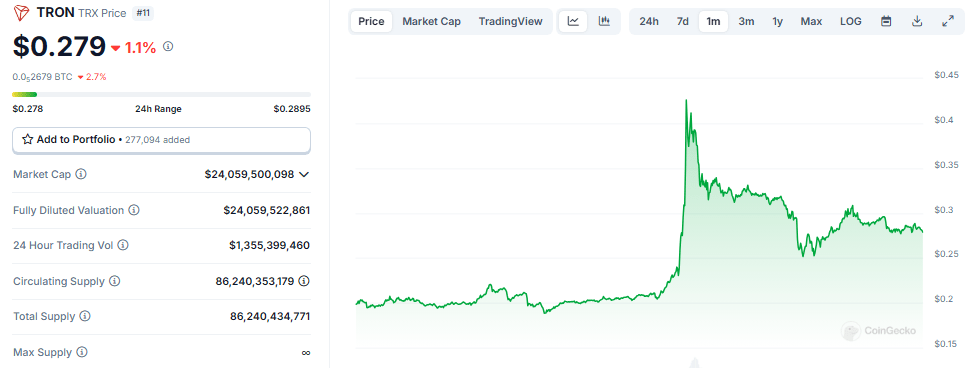977x368 pixels.
Task: Open info icon beside 86,240,353,179 value
Action: (304, 281)
